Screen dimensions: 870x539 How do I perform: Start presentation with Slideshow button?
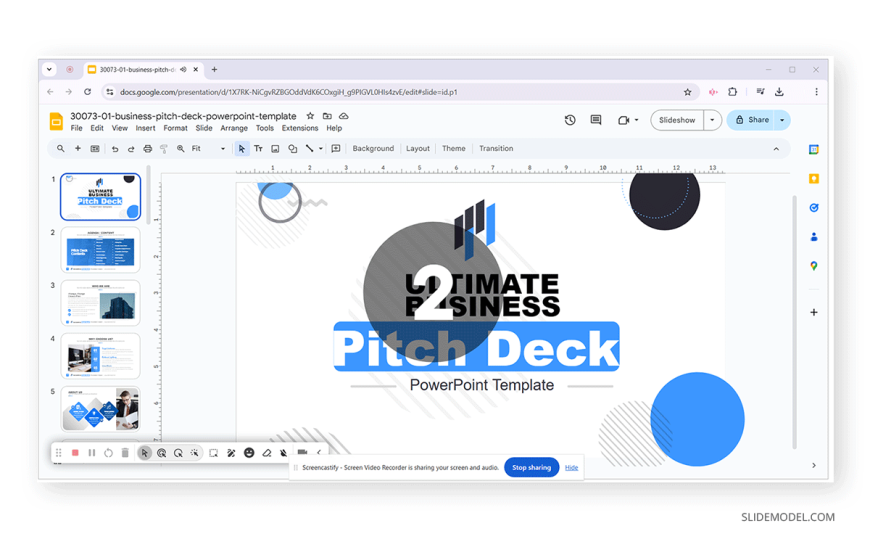pyautogui.click(x=677, y=120)
